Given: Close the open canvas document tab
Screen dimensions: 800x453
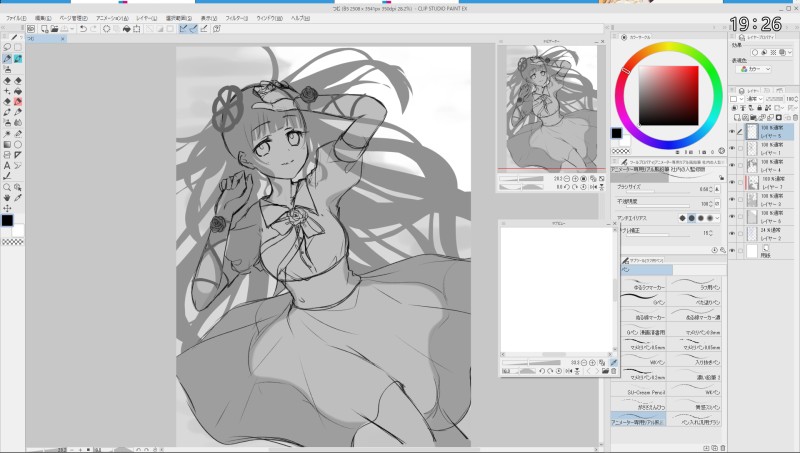Looking at the screenshot, I should [x=63, y=39].
